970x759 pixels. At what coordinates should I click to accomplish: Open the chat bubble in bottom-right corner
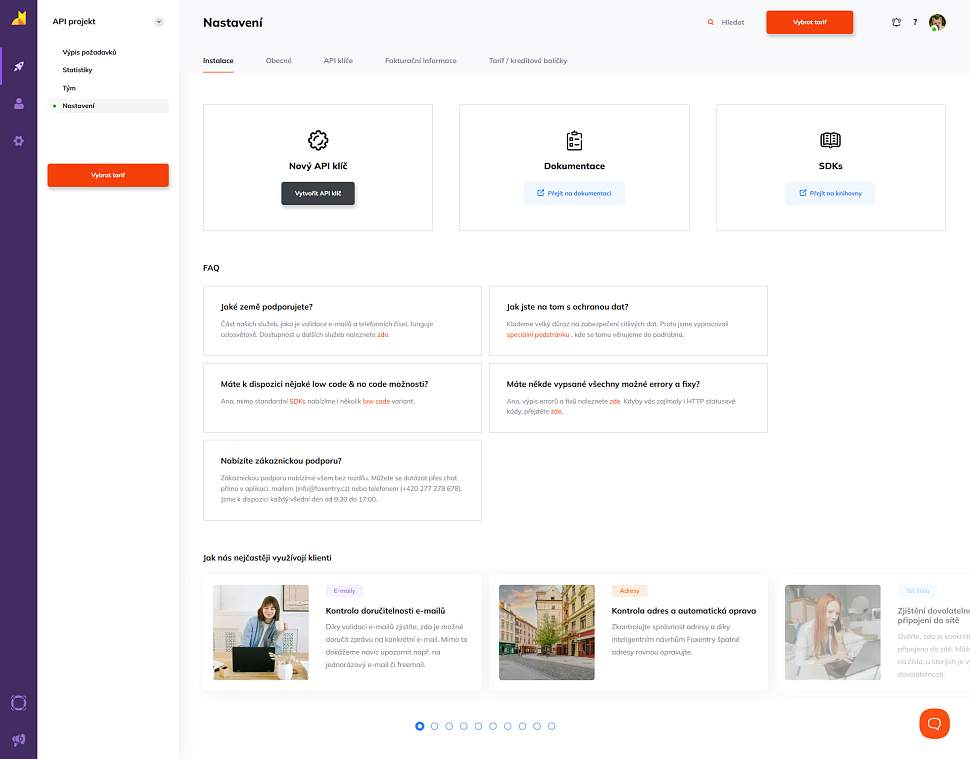coord(934,723)
